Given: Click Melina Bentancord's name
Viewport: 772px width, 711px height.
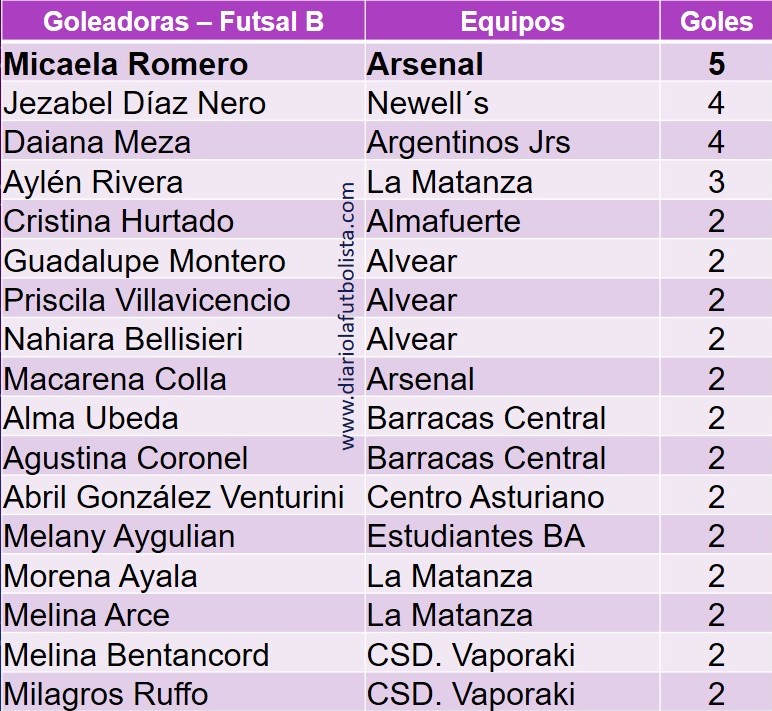Looking at the screenshot, I should pyautogui.click(x=137, y=655).
